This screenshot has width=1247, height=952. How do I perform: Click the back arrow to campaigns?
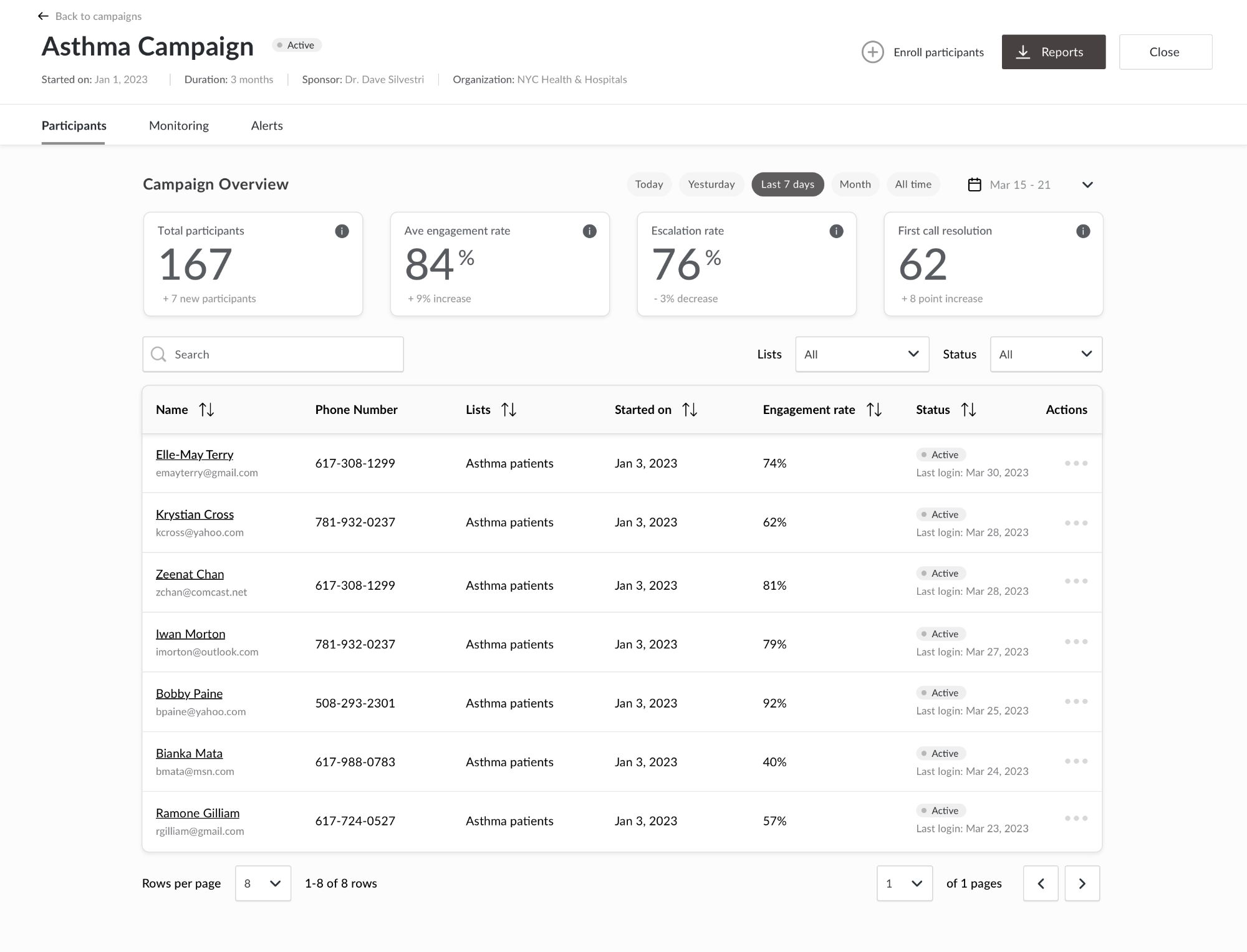(x=43, y=16)
